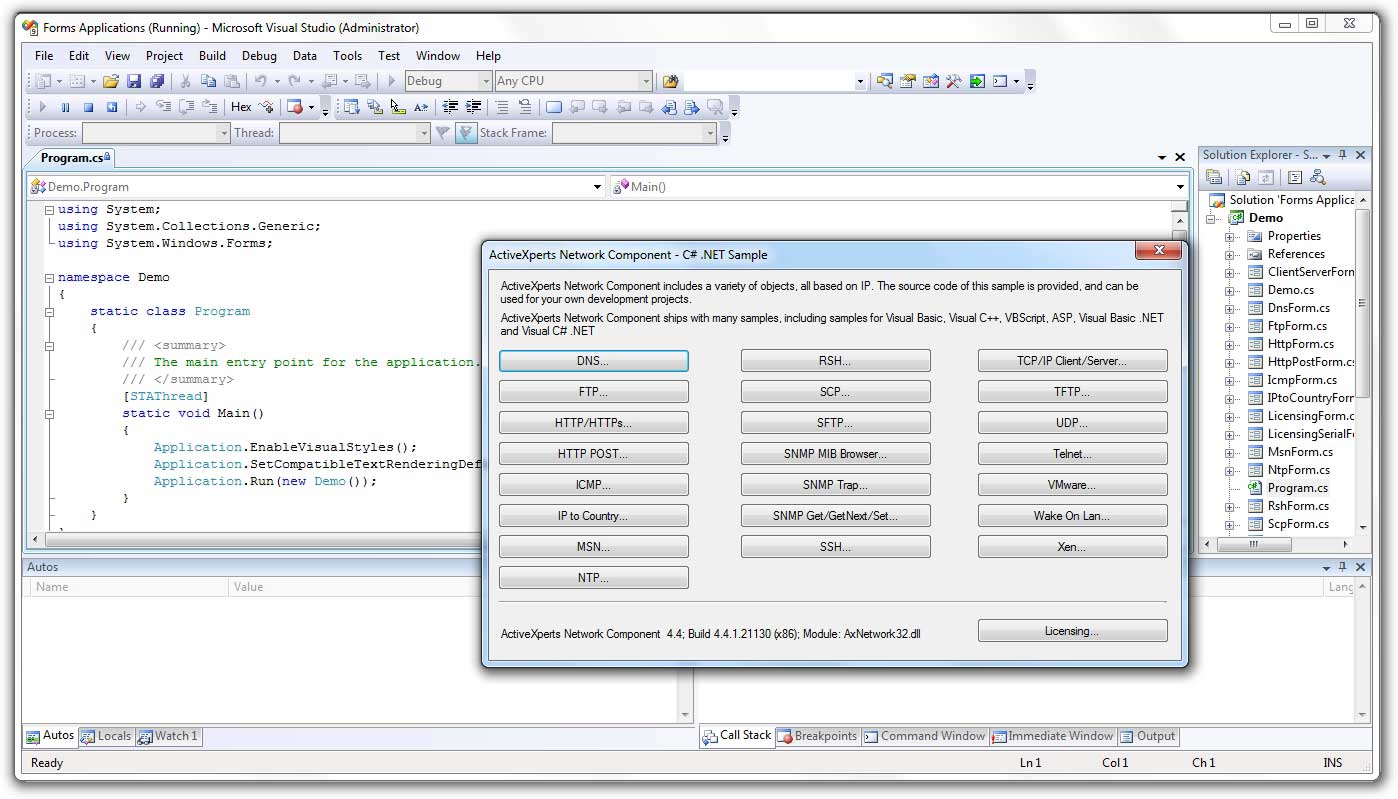Screen dimensions: 1398x799
Task: Switch to the Breakpoints tab
Action: click(817, 736)
